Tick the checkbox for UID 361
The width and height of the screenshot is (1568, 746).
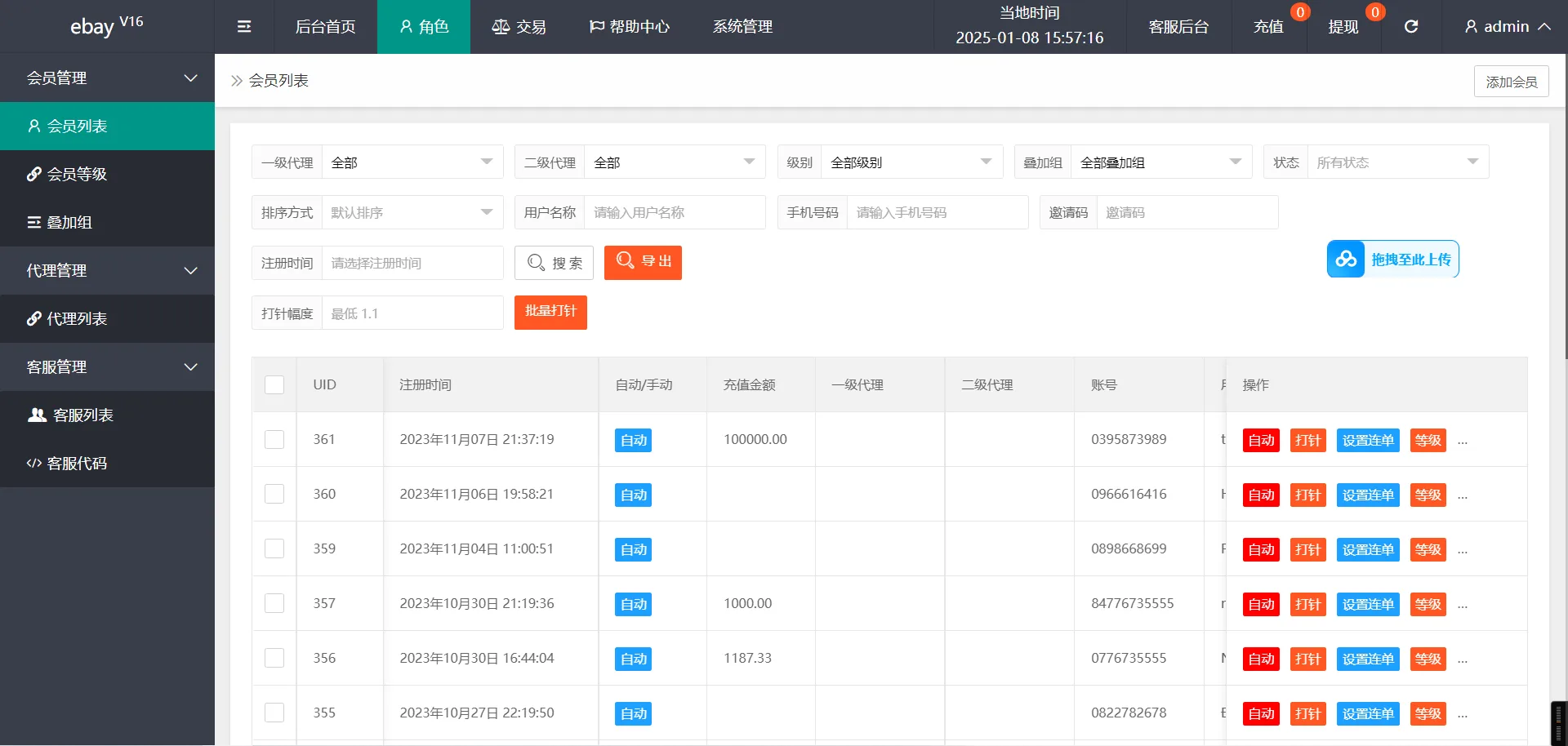(x=274, y=439)
